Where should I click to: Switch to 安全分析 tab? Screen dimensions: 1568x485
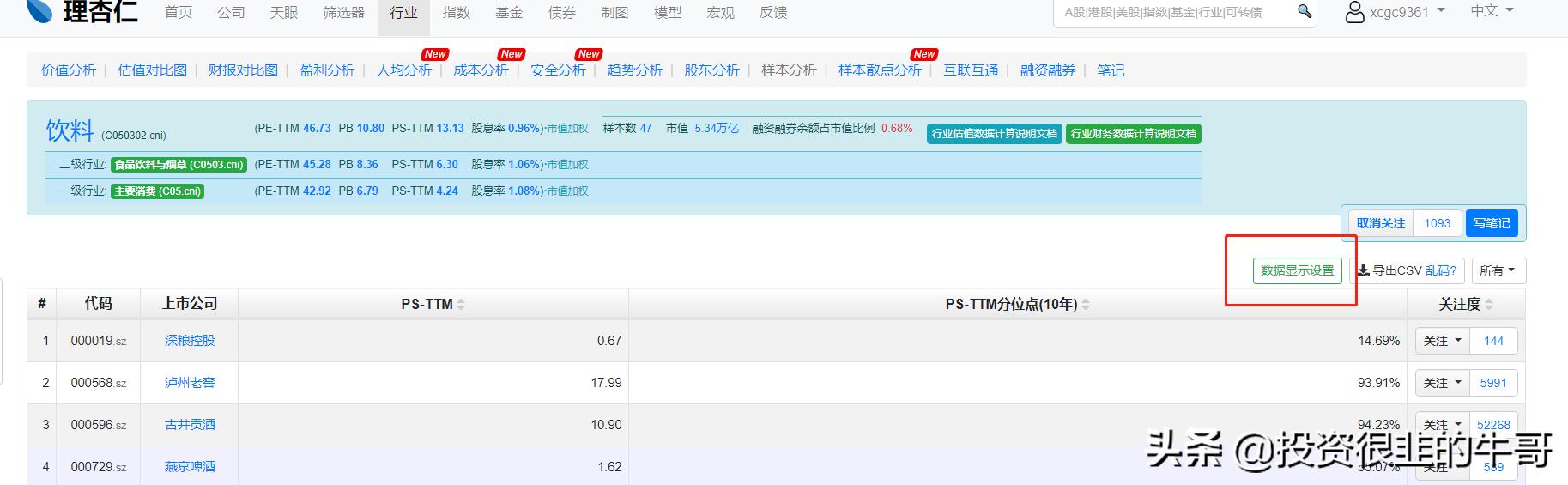pos(558,70)
